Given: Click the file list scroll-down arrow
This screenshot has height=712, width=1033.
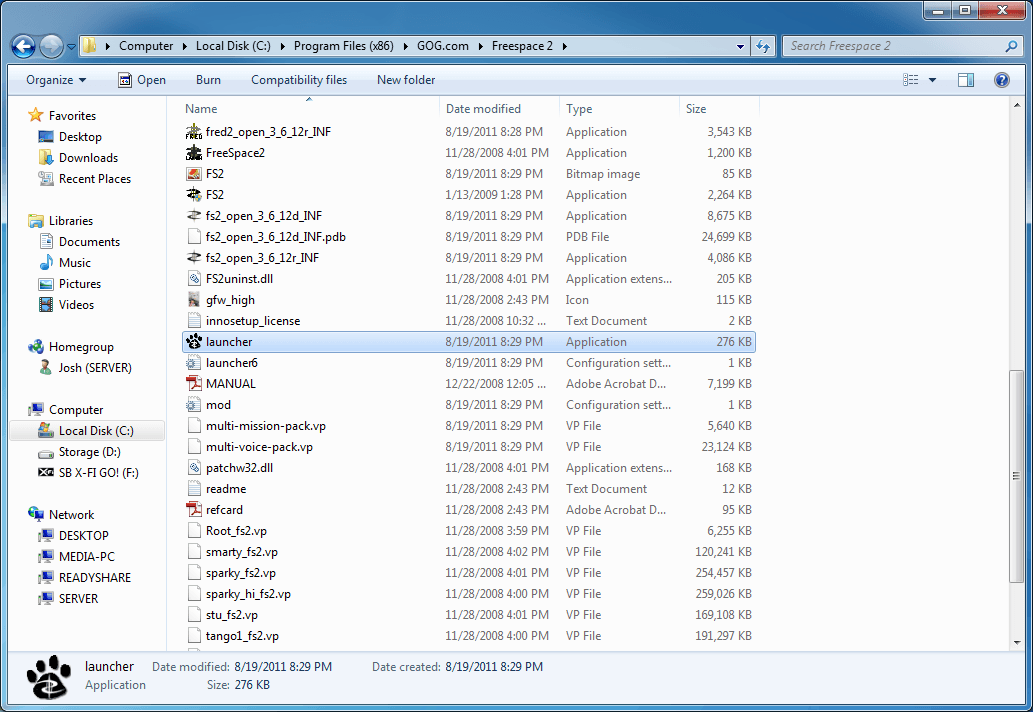Looking at the screenshot, I should pos(1017,642).
